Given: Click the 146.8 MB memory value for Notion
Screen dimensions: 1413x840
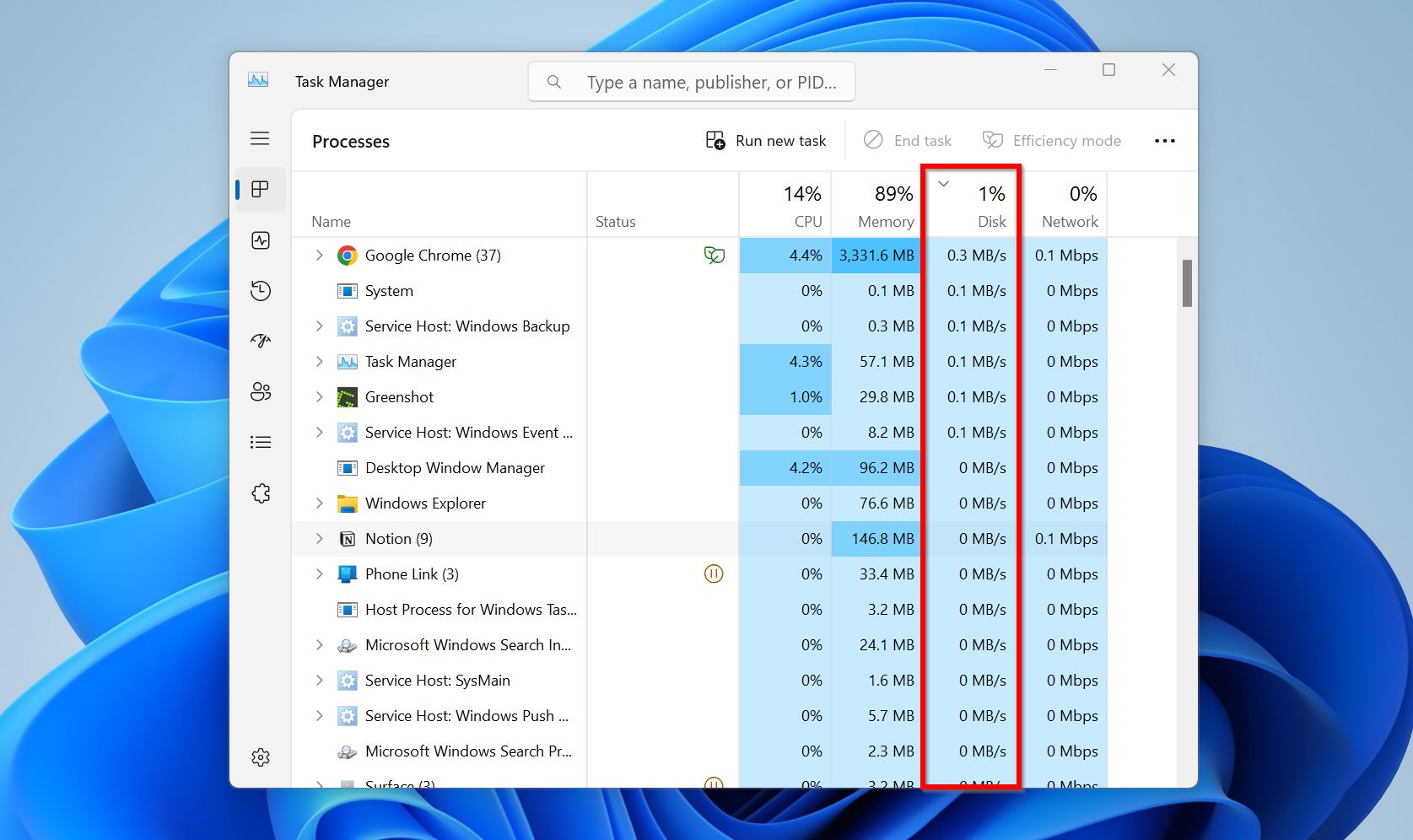Looking at the screenshot, I should 882,539.
